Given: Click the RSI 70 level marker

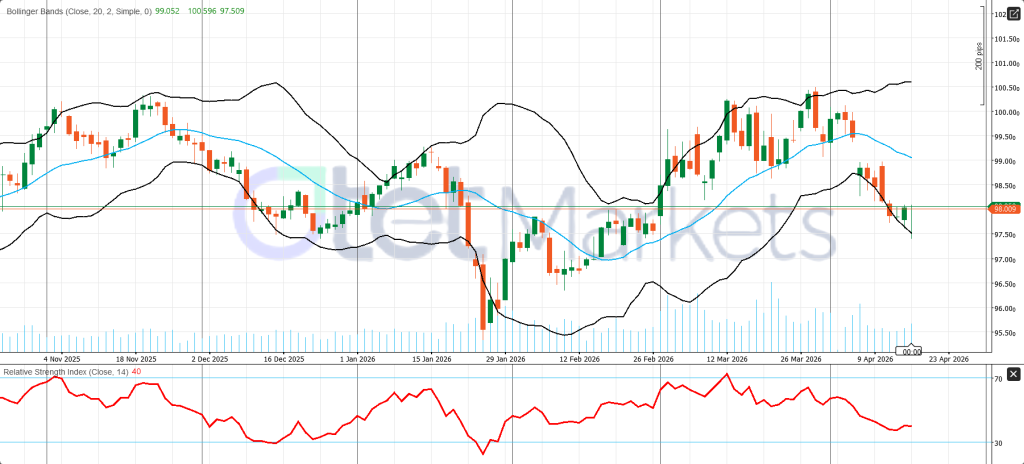Looking at the screenshot, I should [x=998, y=379].
